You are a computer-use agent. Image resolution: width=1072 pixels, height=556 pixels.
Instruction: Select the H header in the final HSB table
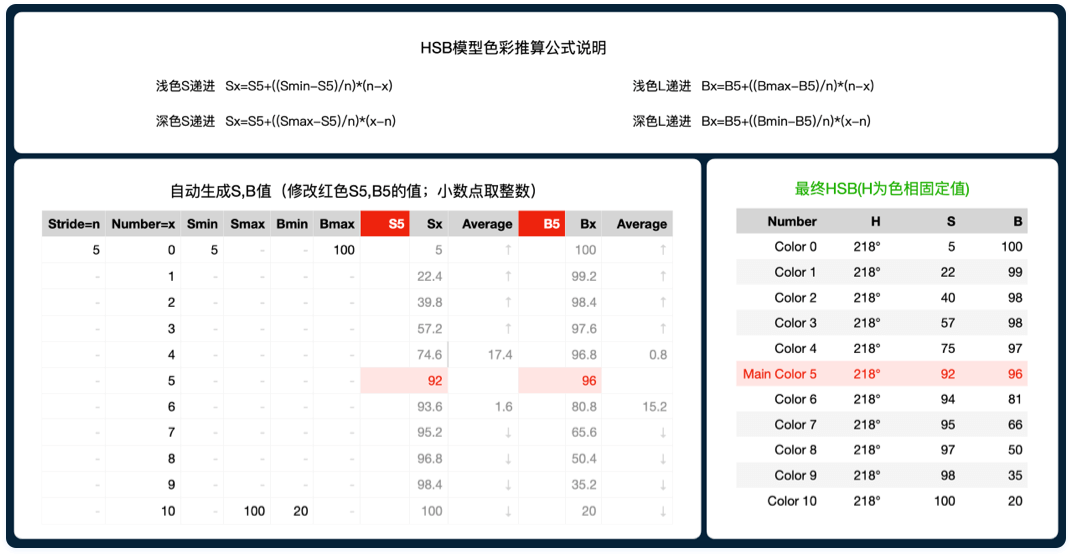875,222
